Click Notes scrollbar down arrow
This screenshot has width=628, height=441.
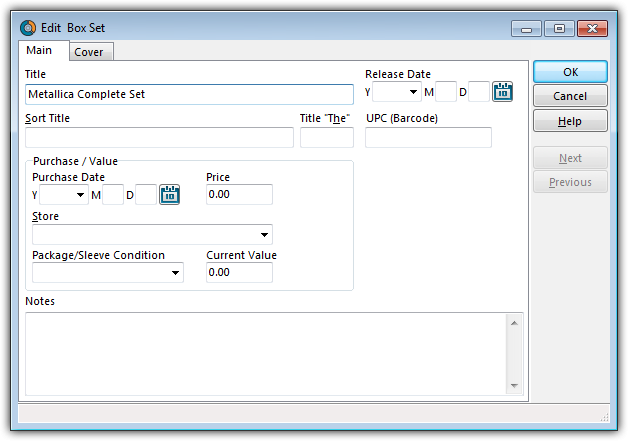(x=514, y=385)
